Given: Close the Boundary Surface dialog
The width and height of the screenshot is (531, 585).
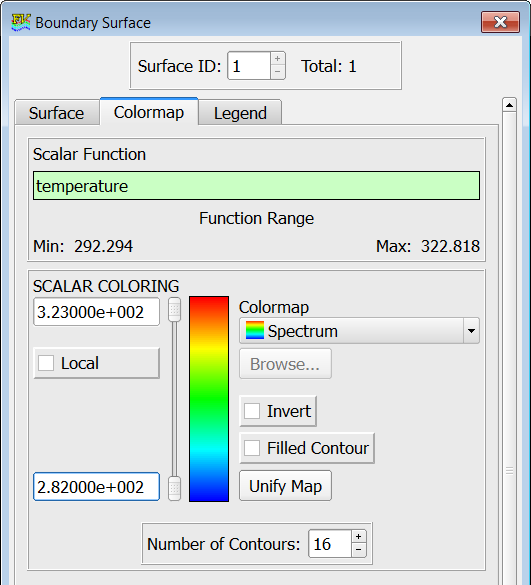Looking at the screenshot, I should coord(500,22).
